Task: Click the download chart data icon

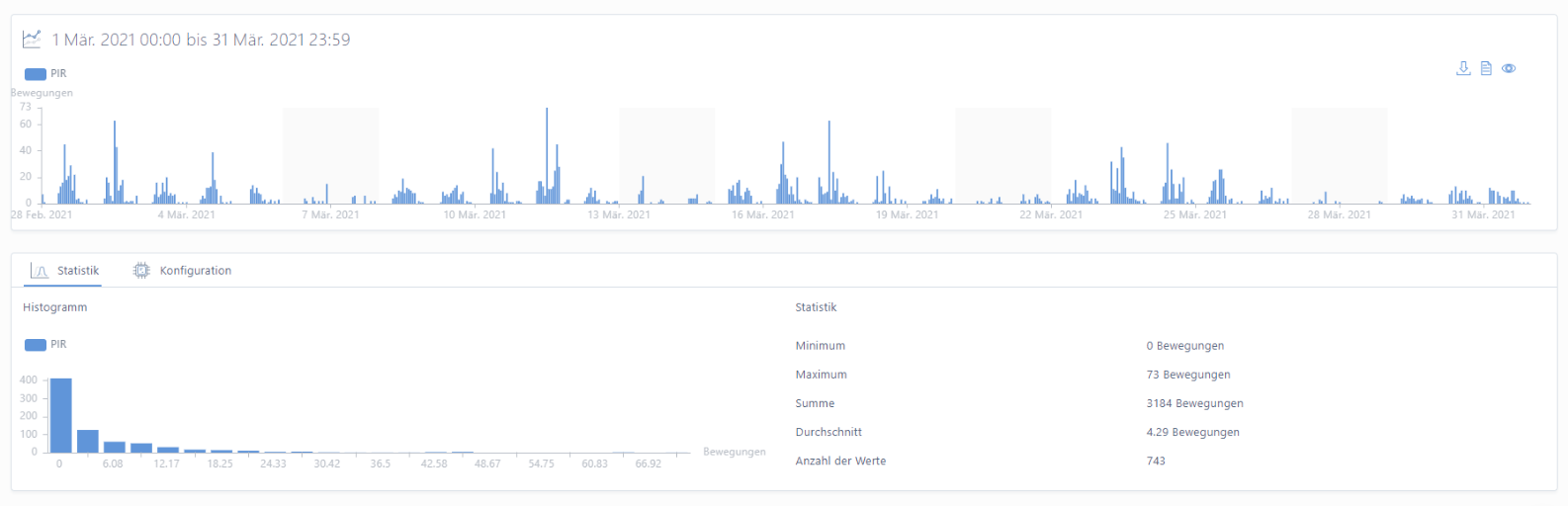Action: coord(1463,68)
